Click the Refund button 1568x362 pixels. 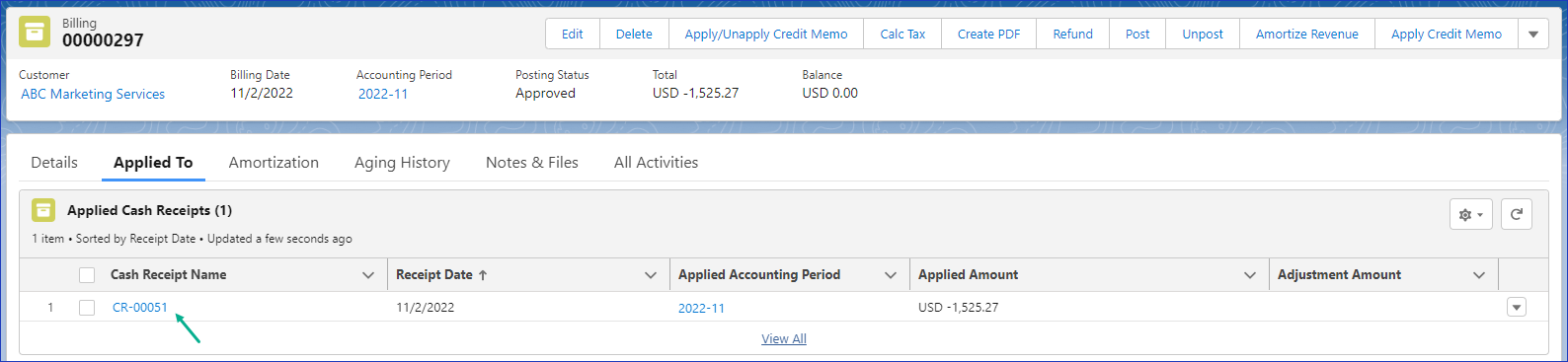tap(1072, 34)
